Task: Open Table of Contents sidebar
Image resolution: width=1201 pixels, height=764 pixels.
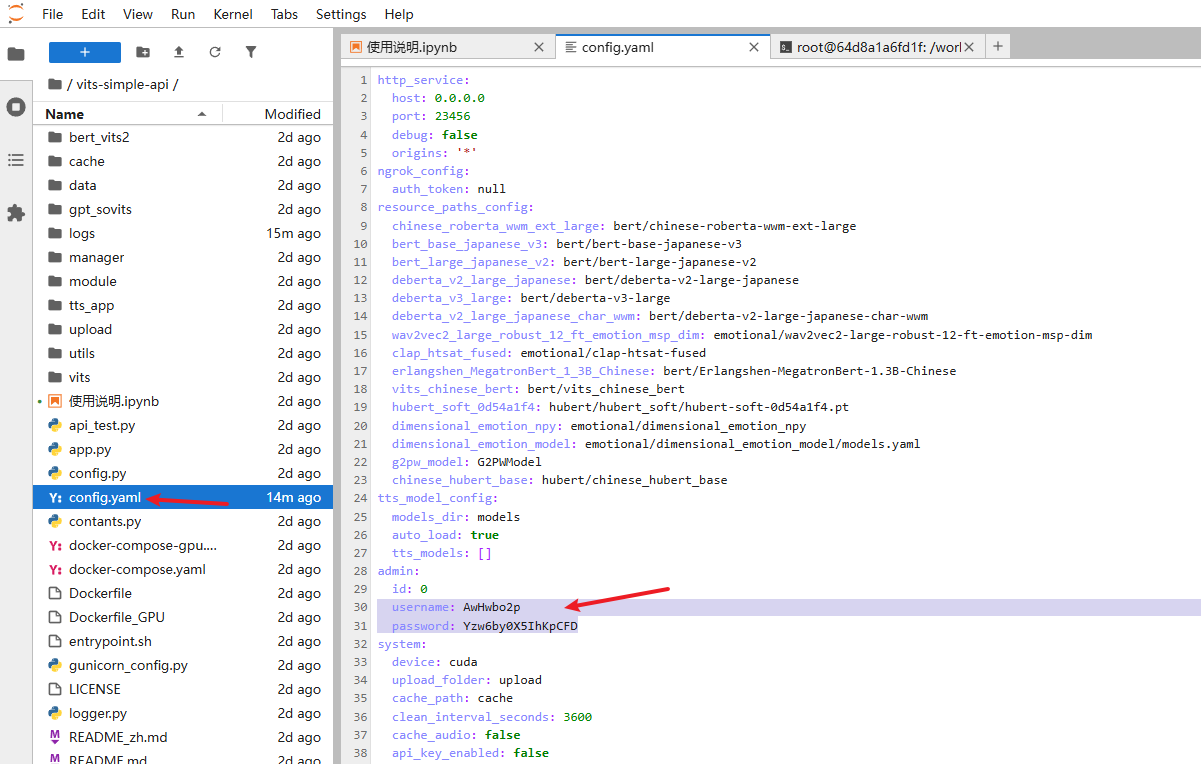Action: click(16, 159)
